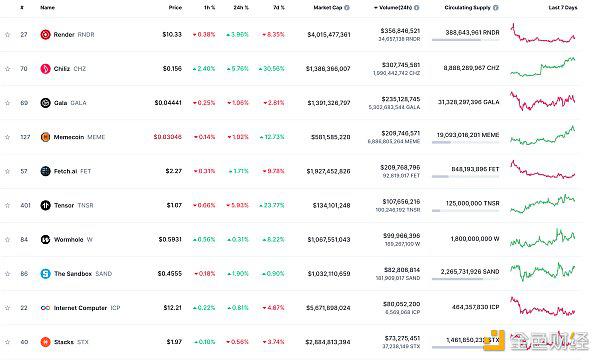Open the Stacks STX coin link

(64, 342)
